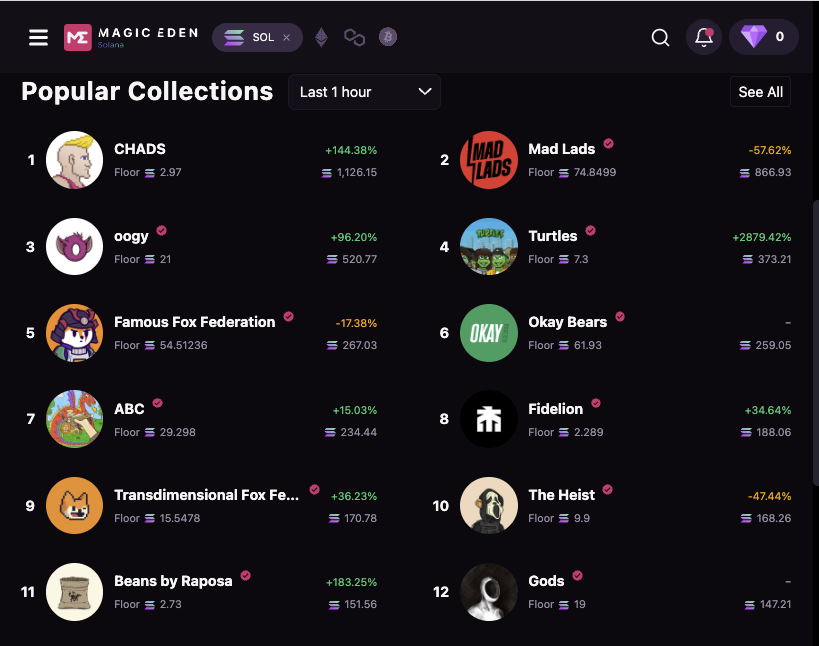This screenshot has width=819, height=646.
Task: Click the Okay Bears verified badge
Action: click(620, 316)
